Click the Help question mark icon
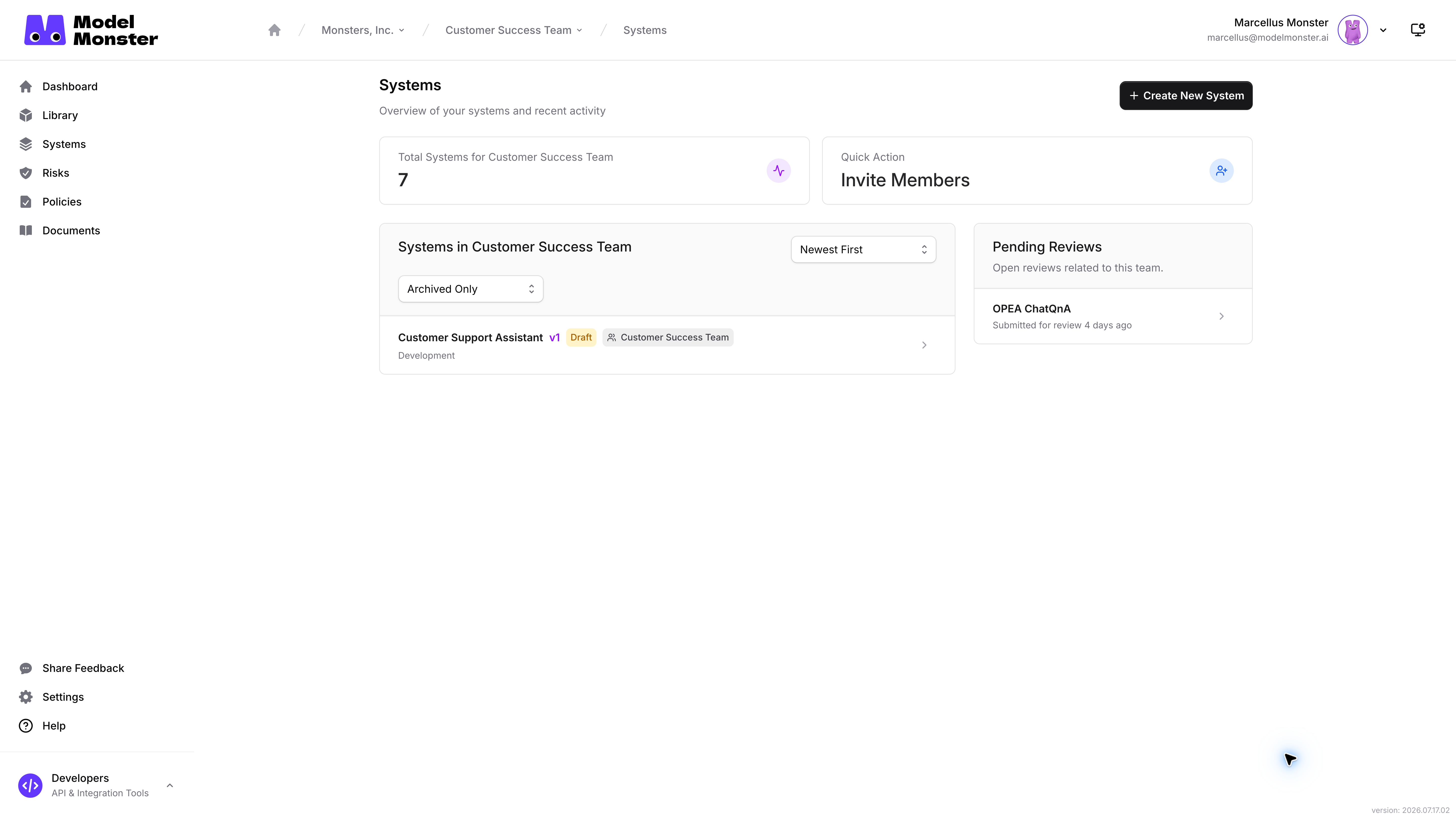The height and width of the screenshot is (819, 1456). [x=26, y=726]
